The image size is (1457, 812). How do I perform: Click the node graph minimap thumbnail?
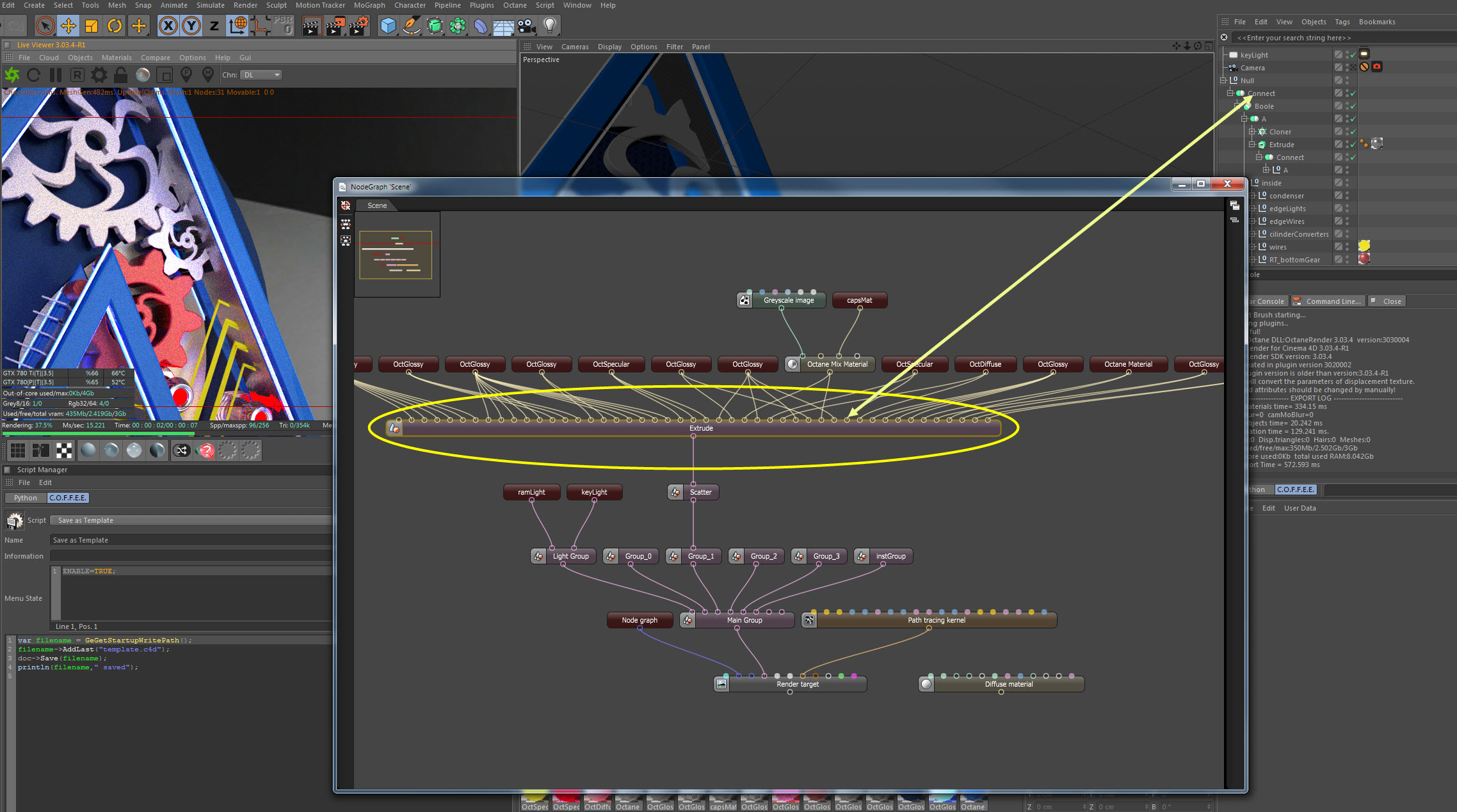point(396,254)
